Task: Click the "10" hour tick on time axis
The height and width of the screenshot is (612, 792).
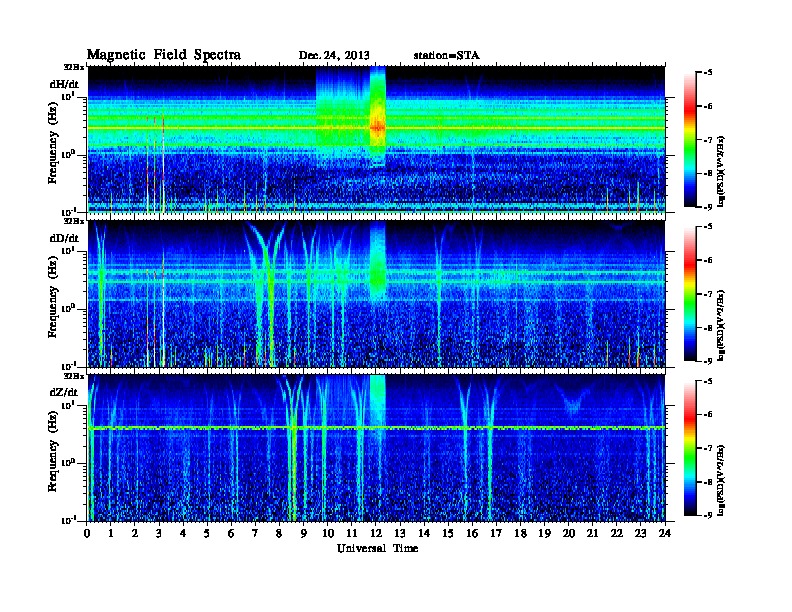Action: 328,533
